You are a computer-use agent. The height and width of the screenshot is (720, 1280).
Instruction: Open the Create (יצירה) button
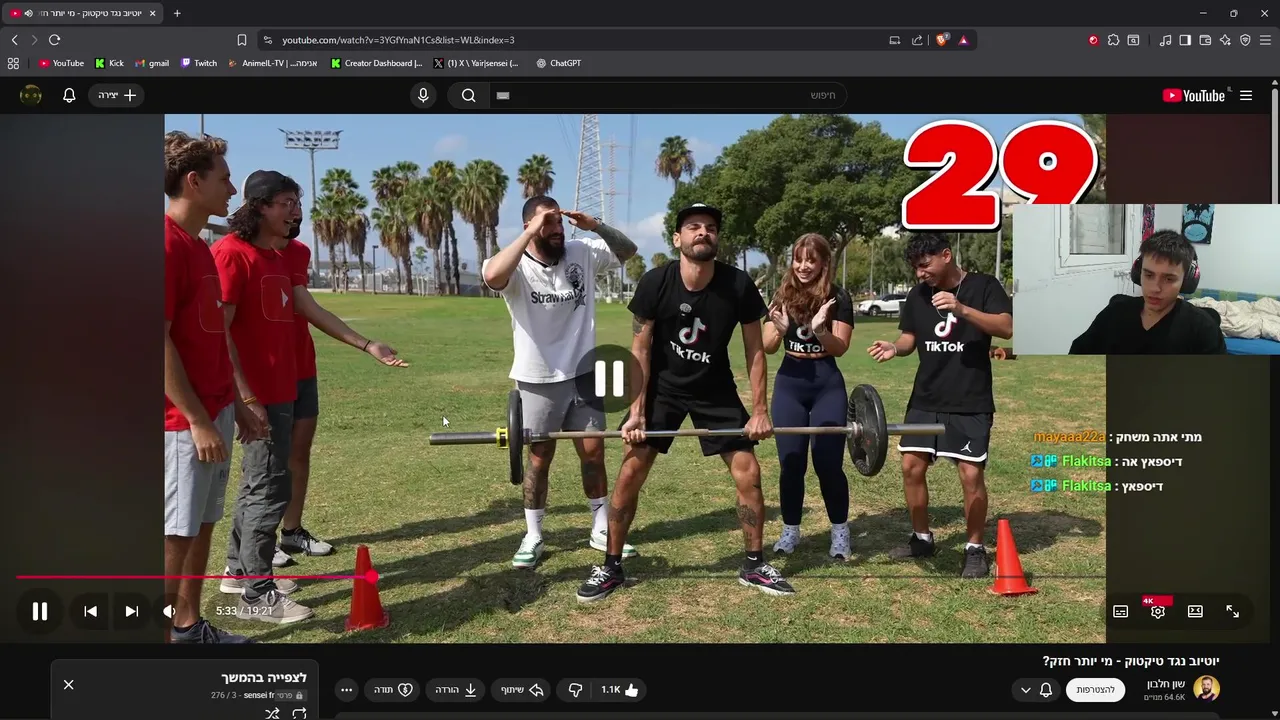point(117,95)
